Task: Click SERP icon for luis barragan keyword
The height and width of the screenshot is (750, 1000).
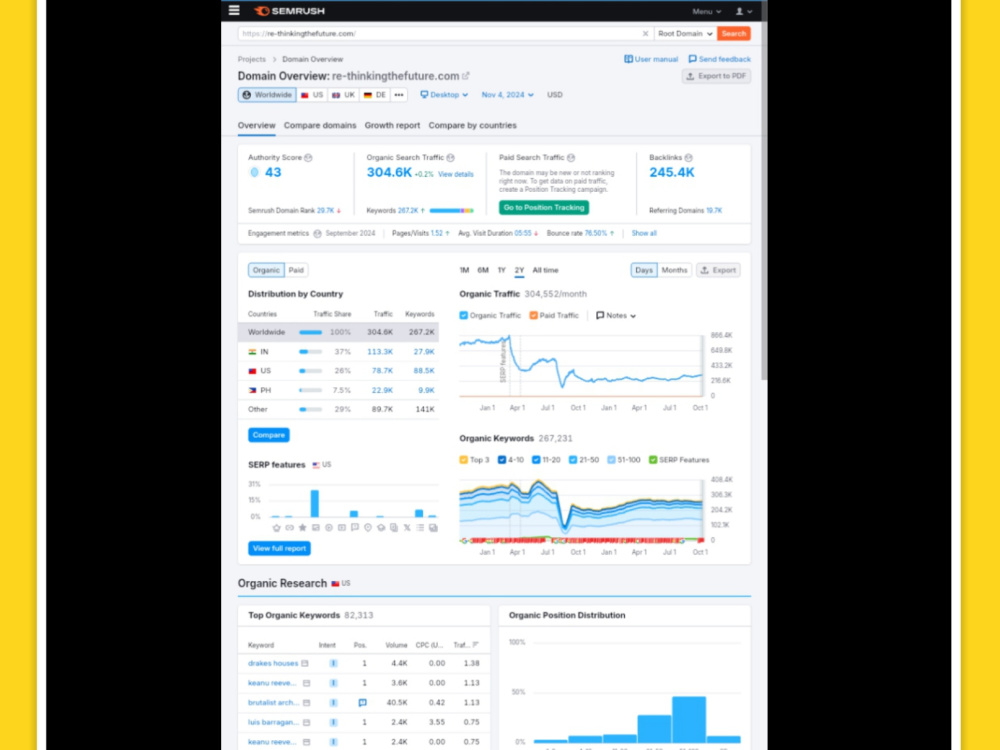Action: pos(307,723)
